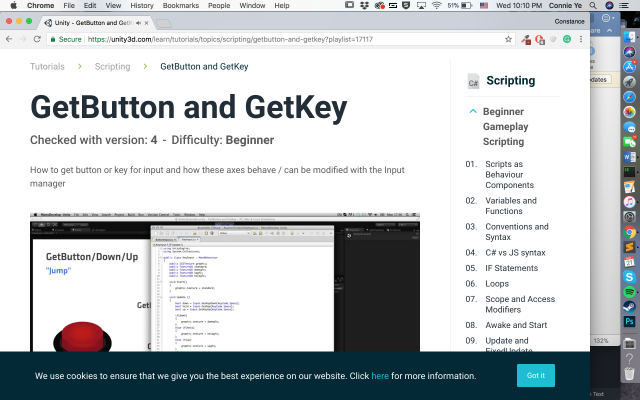Open the People menu
The height and width of the screenshot is (400, 640).
click(x=219, y=5)
